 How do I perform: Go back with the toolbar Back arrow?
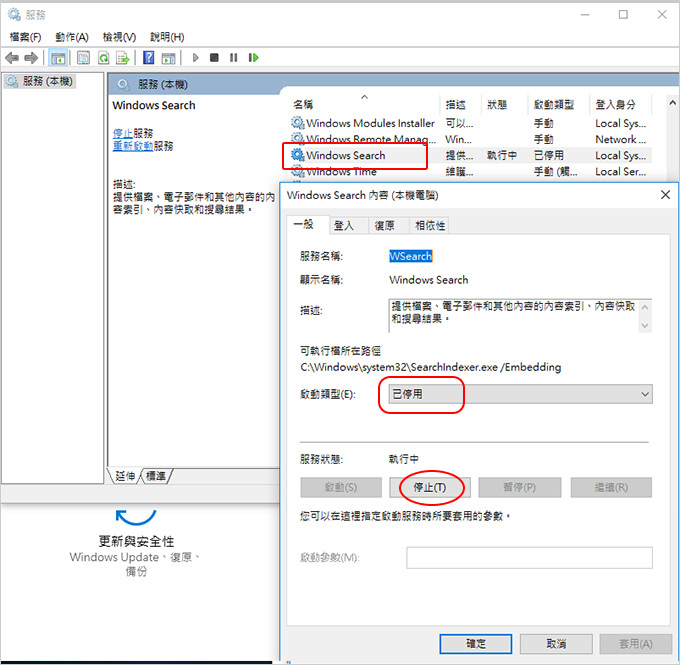(12, 58)
